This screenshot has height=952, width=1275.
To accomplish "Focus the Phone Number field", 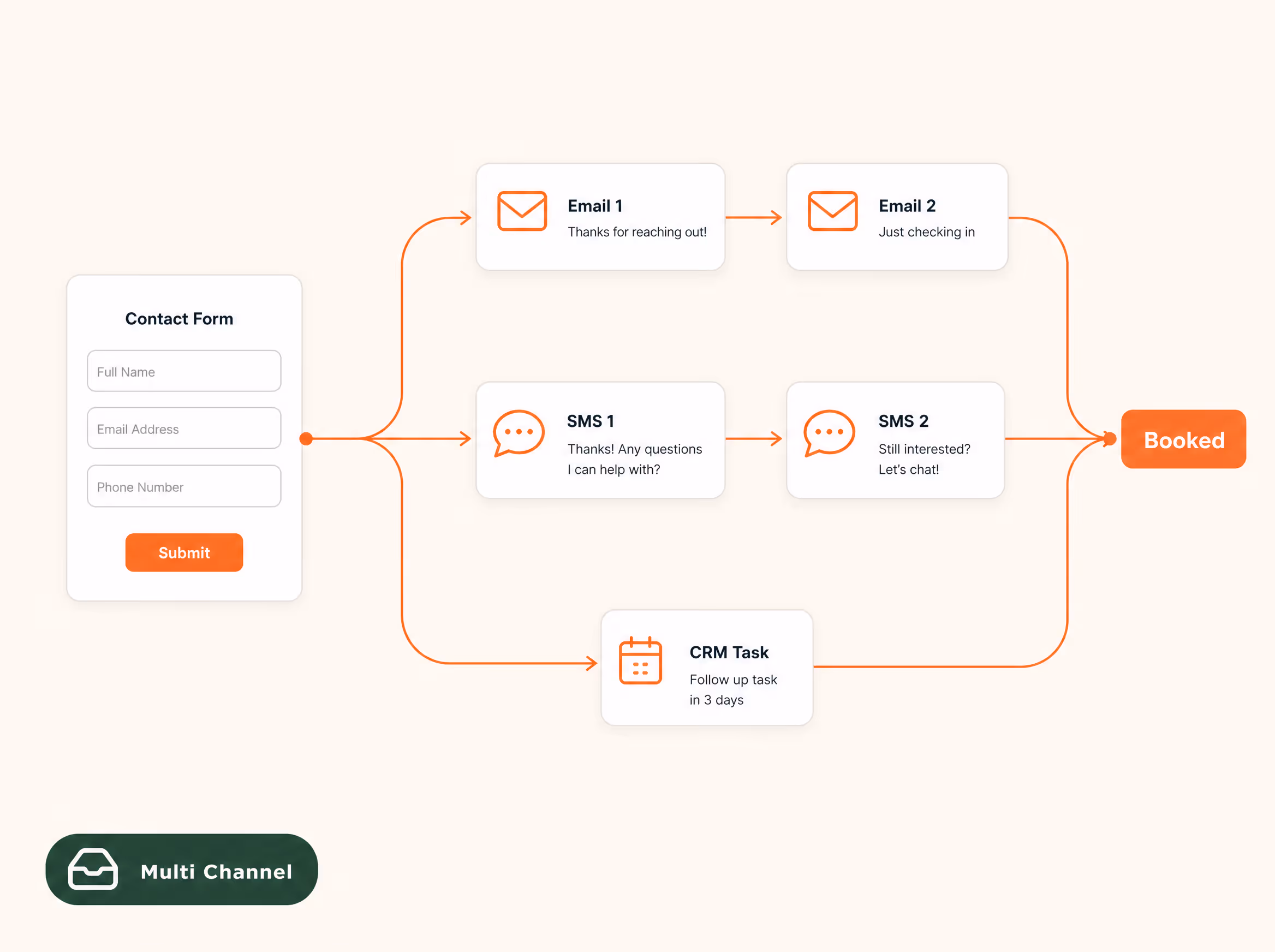I will (184, 486).
